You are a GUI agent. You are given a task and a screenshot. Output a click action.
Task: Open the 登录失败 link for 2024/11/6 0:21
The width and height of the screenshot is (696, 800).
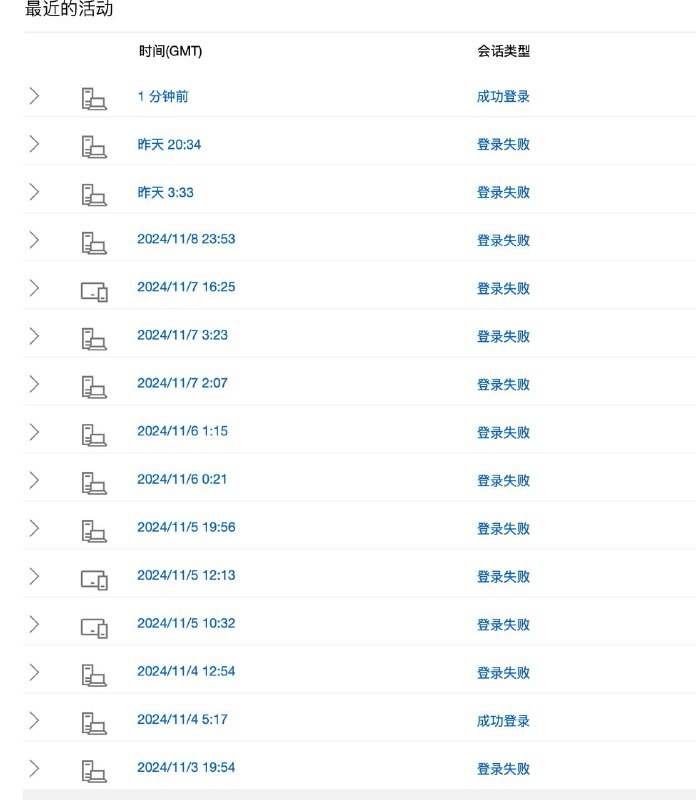click(x=500, y=480)
